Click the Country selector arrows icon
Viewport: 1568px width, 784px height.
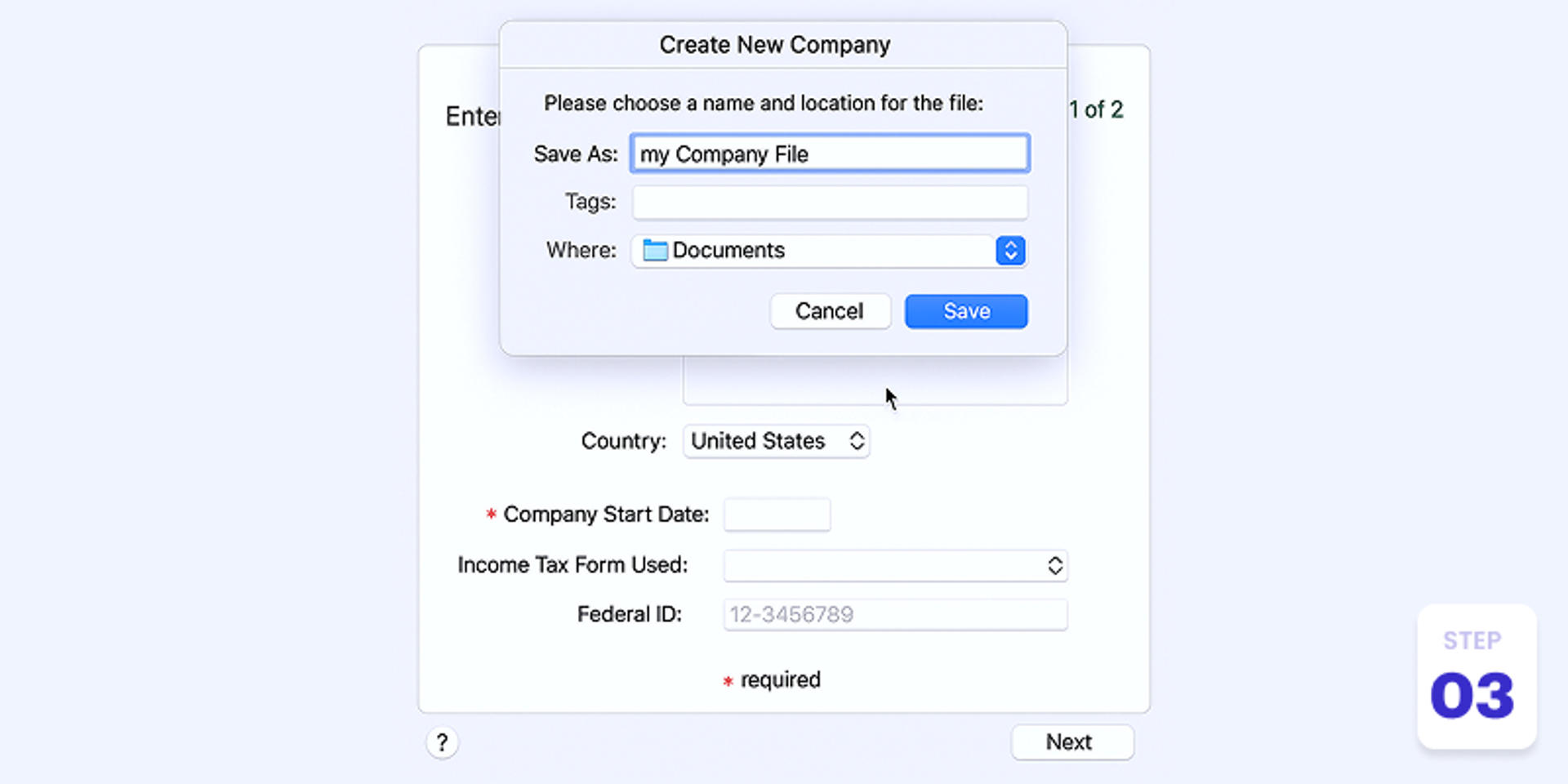(x=856, y=441)
